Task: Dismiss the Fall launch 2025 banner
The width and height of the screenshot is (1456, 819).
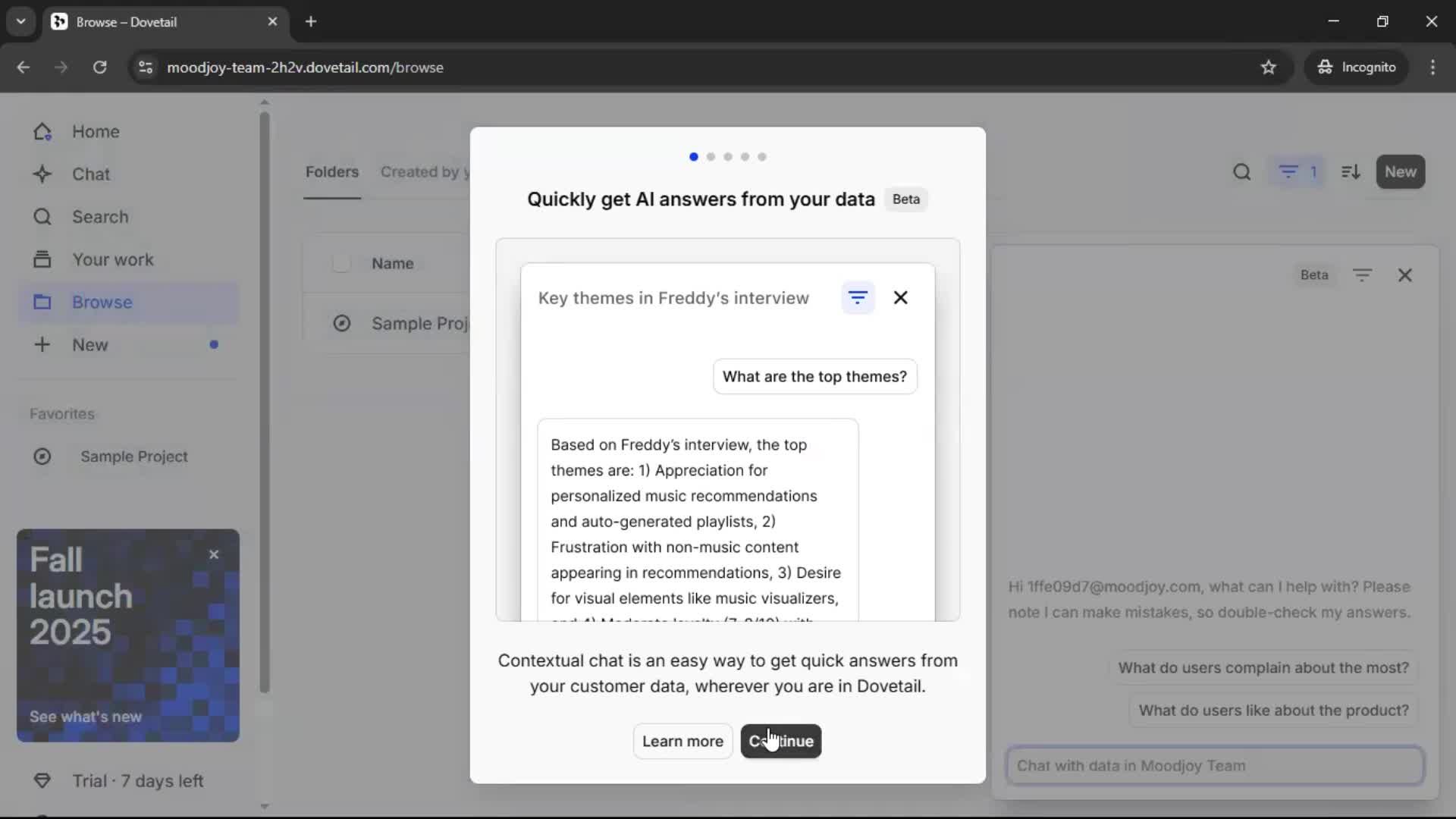Action: (x=214, y=554)
